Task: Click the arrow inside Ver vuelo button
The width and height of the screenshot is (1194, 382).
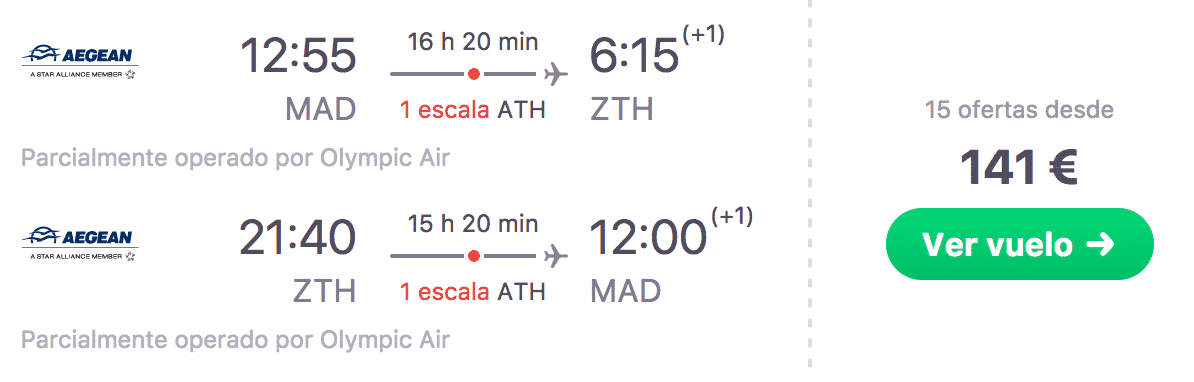Action: (1100, 245)
